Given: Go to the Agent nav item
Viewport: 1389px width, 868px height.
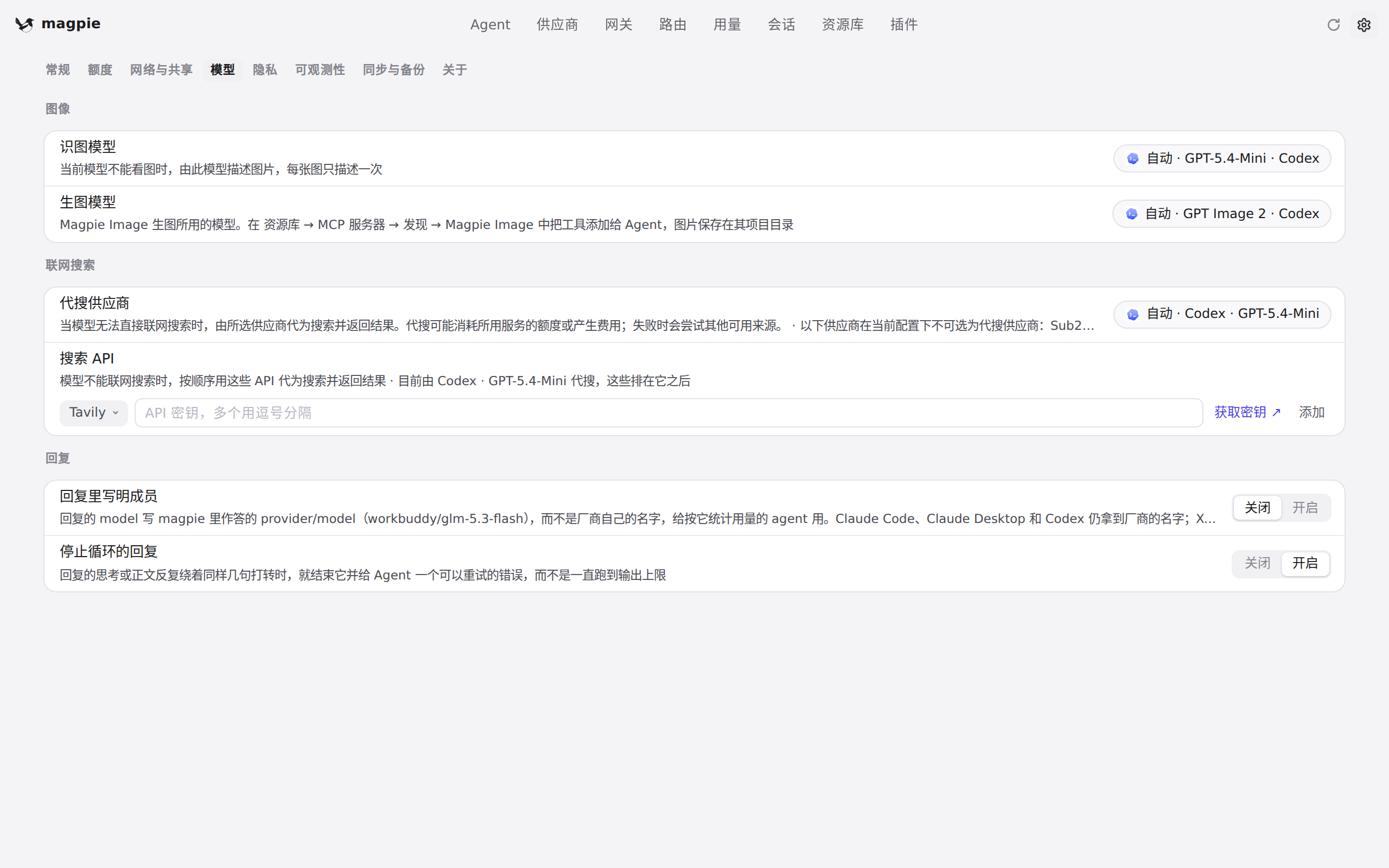Looking at the screenshot, I should 490,25.
